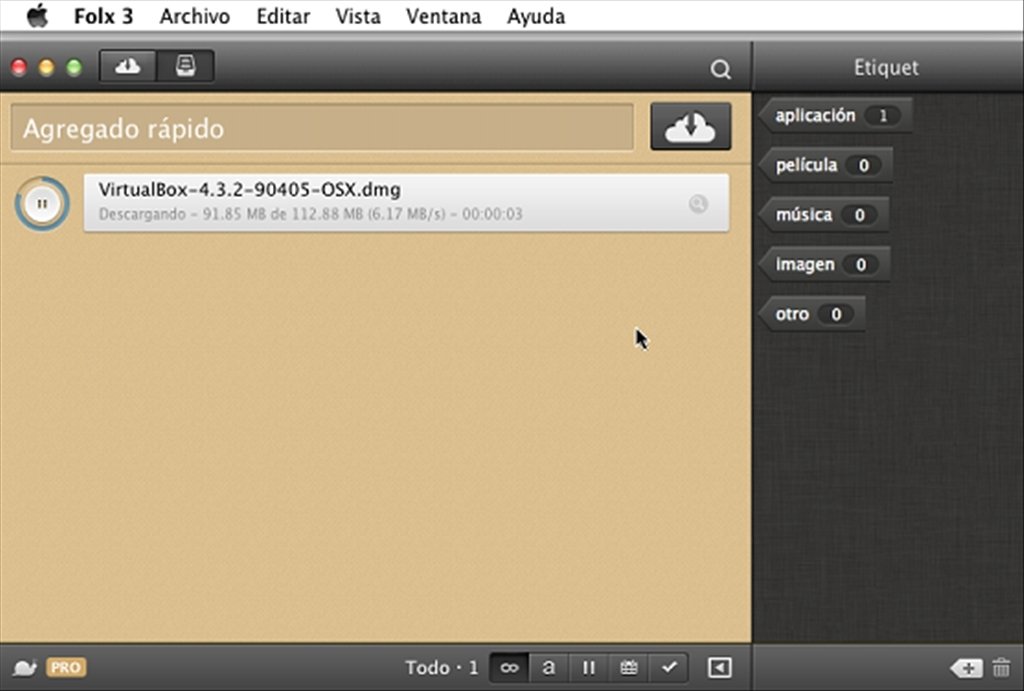The image size is (1024, 691).
Task: Click the Etiquet panel header
Action: click(886, 67)
